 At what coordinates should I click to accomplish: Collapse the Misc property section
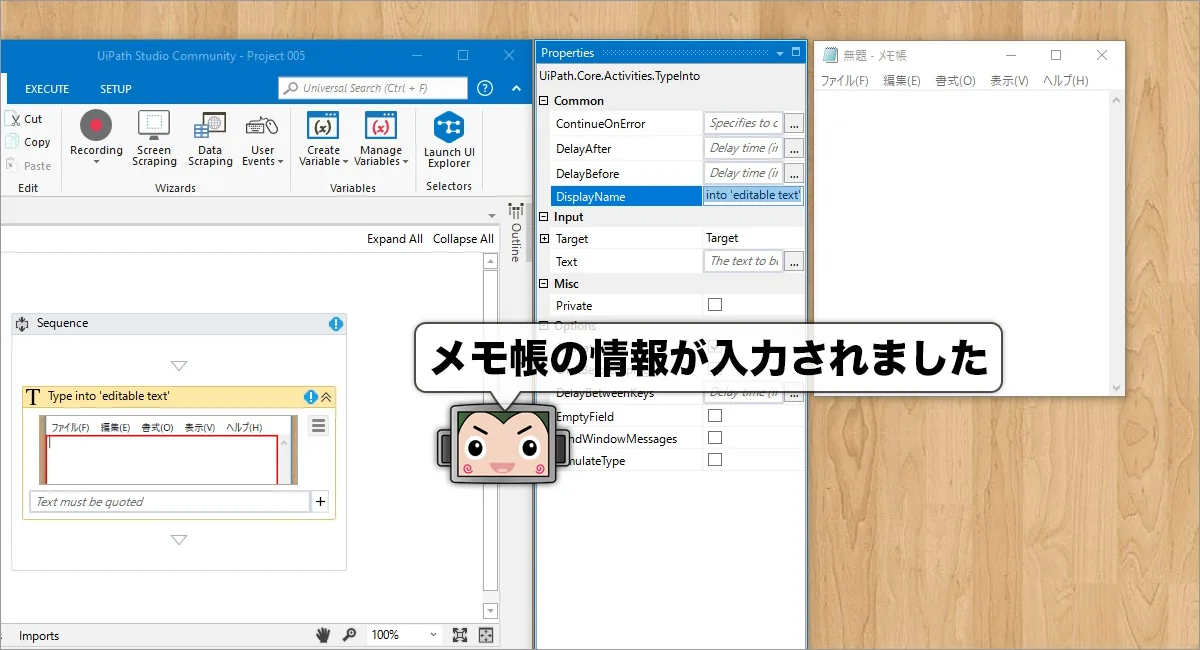(545, 284)
